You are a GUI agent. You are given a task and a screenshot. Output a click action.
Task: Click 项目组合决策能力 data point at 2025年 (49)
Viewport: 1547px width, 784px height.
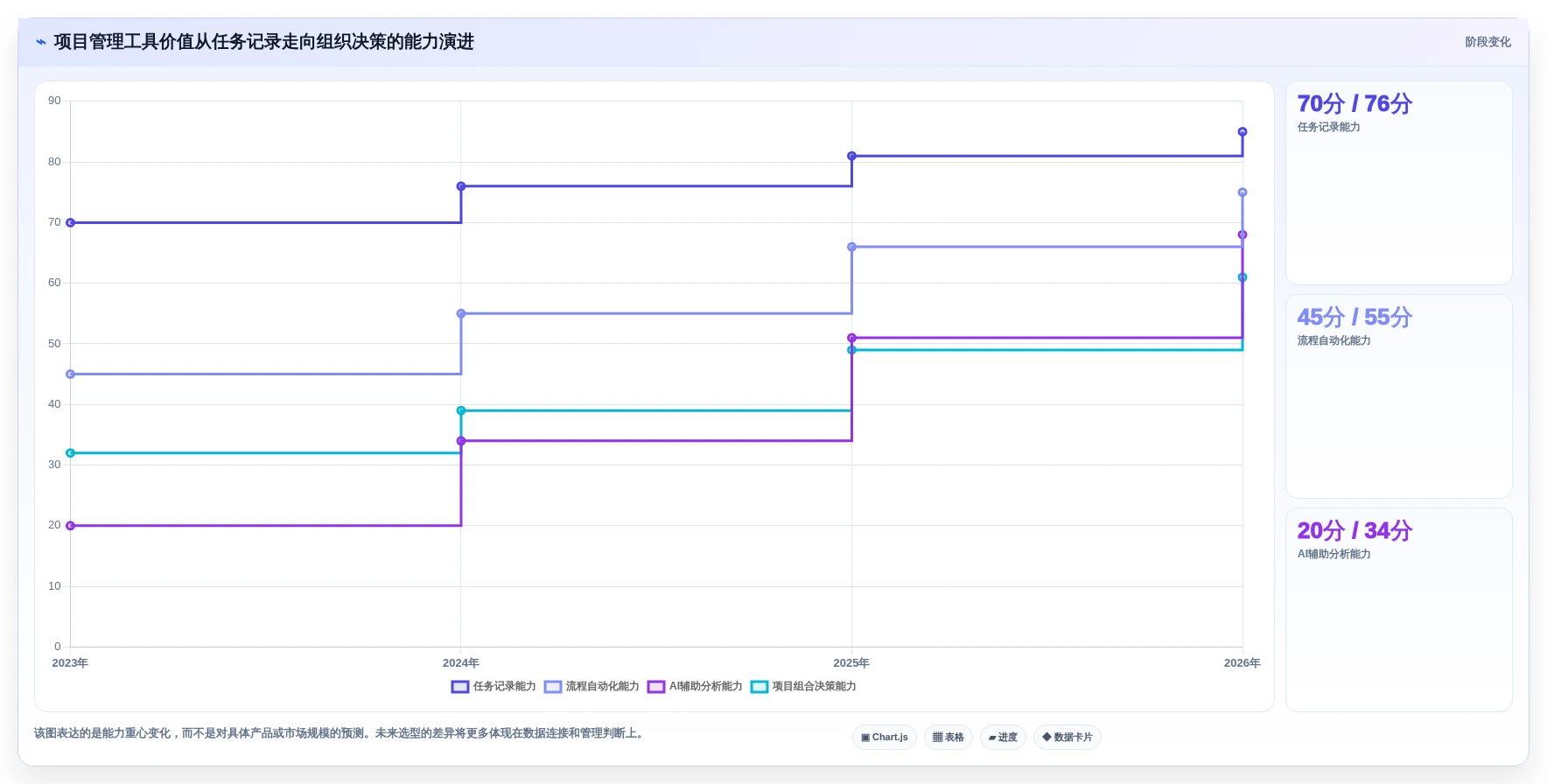click(x=851, y=350)
